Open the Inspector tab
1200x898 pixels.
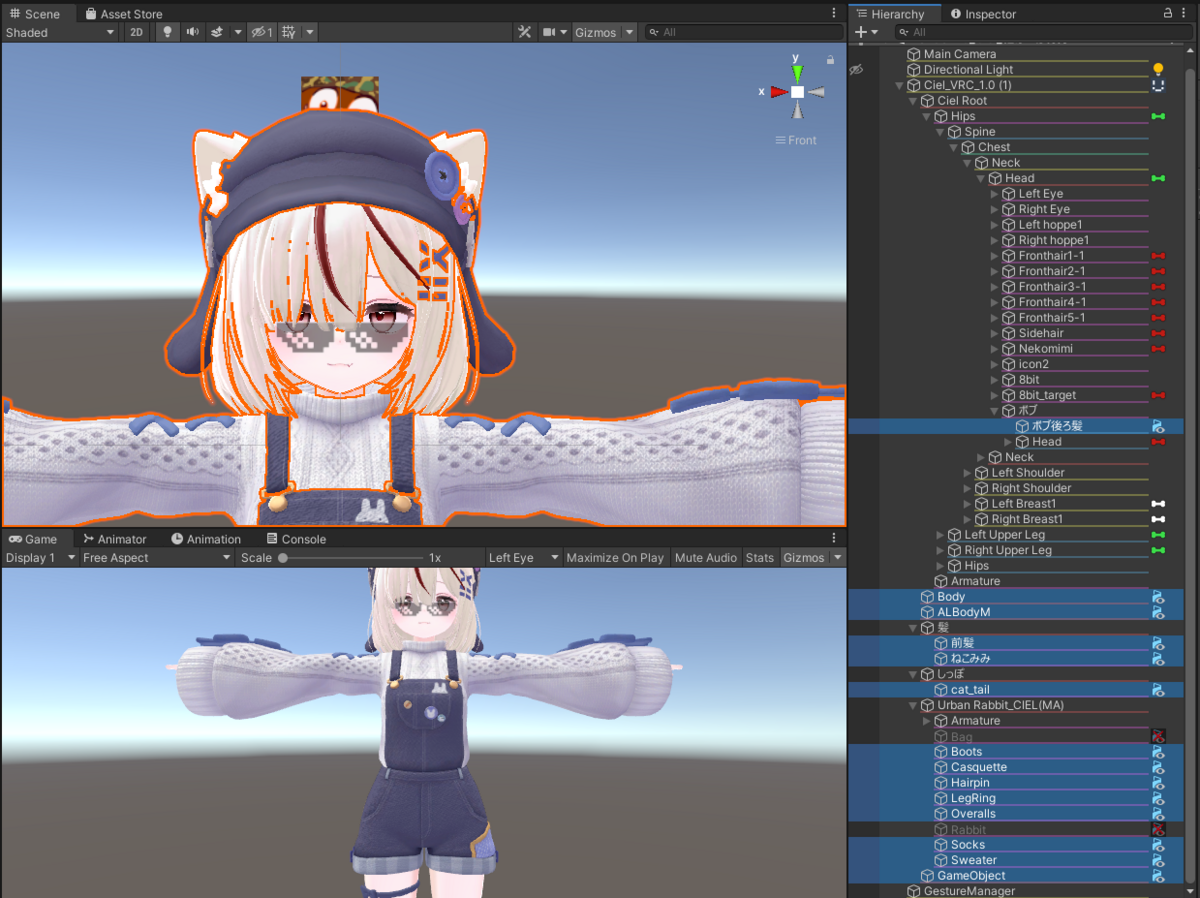point(987,13)
